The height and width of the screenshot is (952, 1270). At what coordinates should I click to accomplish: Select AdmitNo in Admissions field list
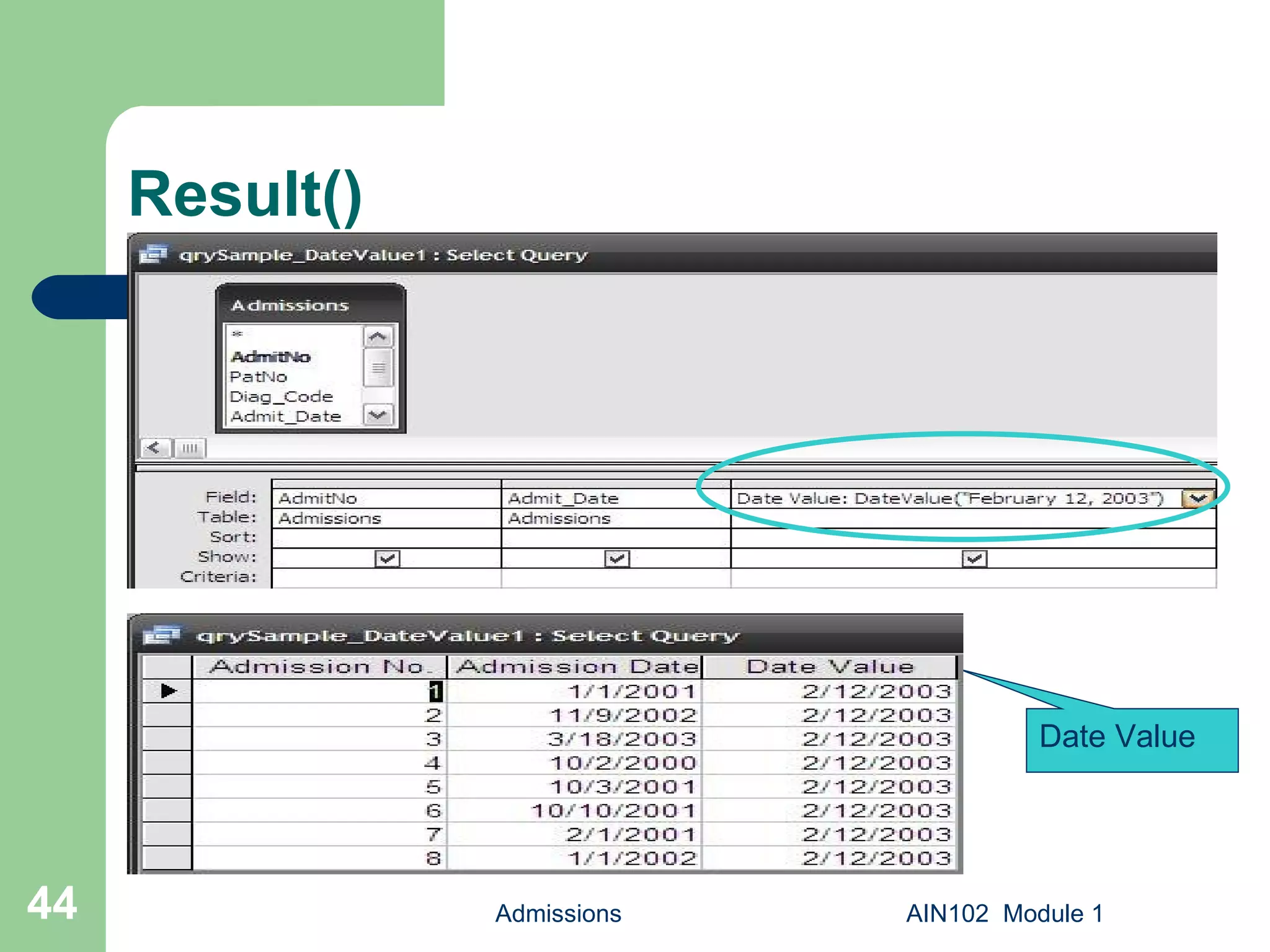point(270,357)
